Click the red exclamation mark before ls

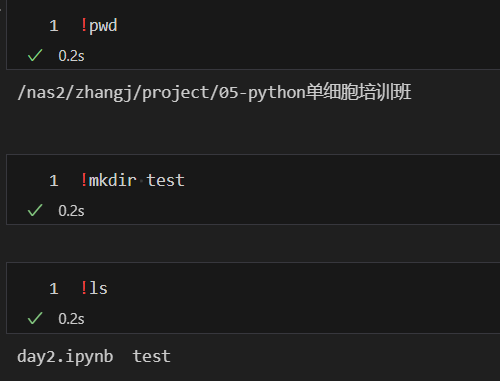click(84, 288)
